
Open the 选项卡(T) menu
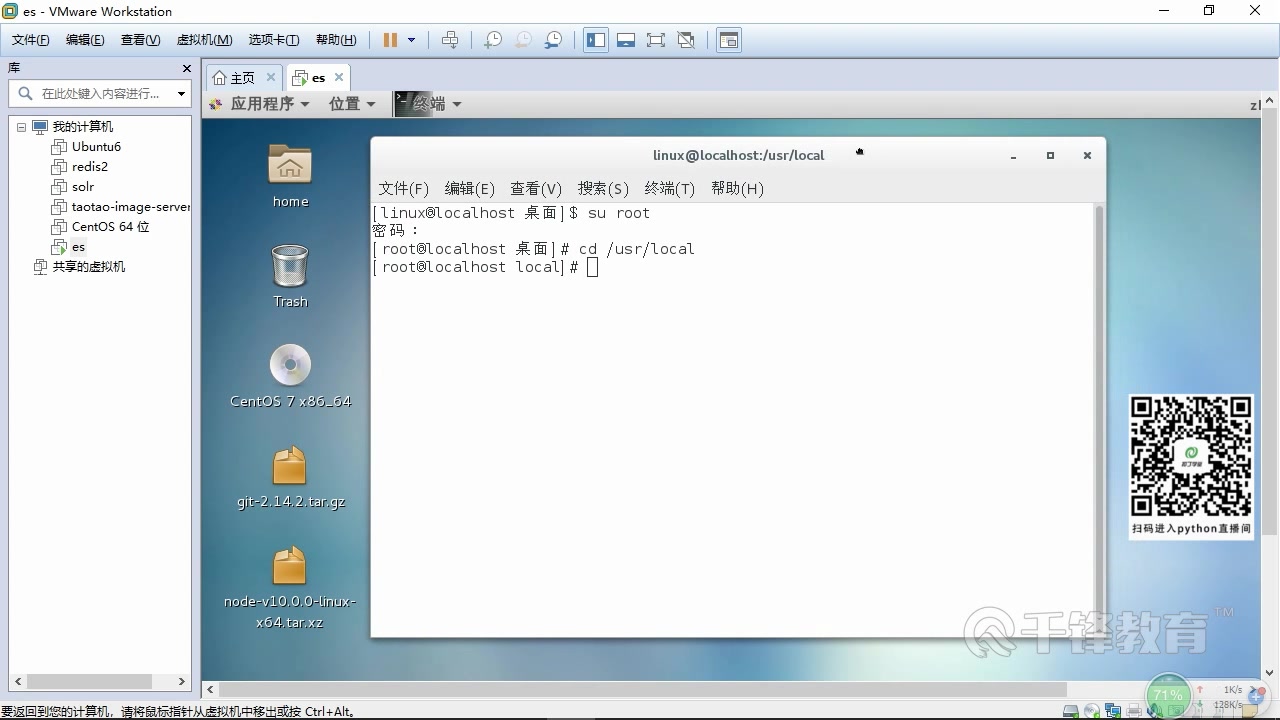click(274, 40)
